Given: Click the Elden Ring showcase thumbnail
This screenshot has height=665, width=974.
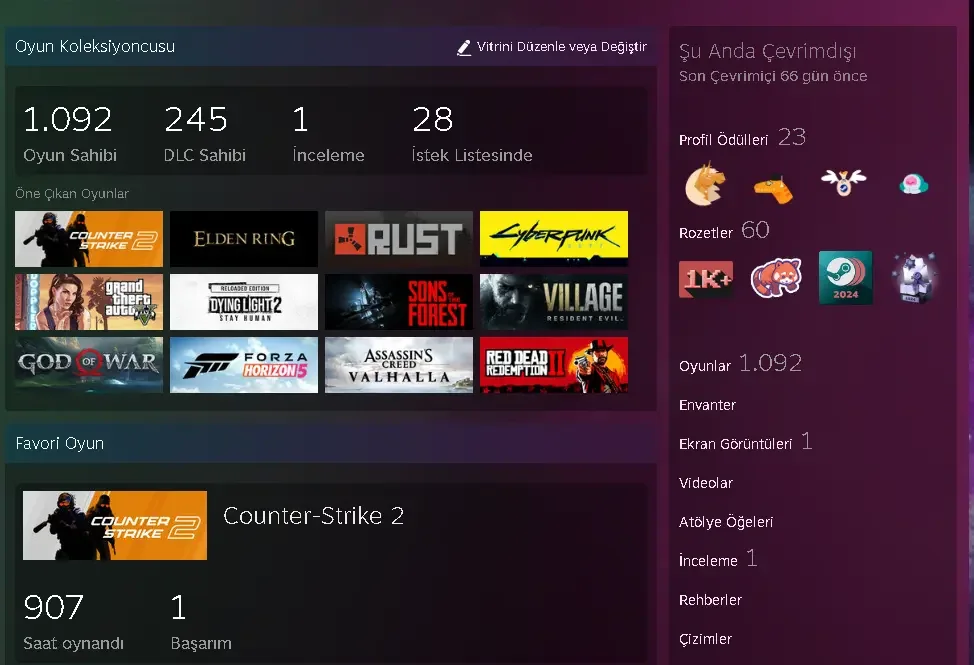Looking at the screenshot, I should tap(243, 239).
